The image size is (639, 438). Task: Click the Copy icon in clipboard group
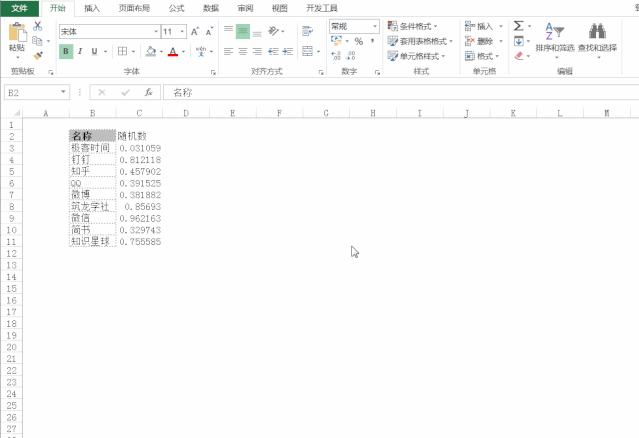coord(37,41)
